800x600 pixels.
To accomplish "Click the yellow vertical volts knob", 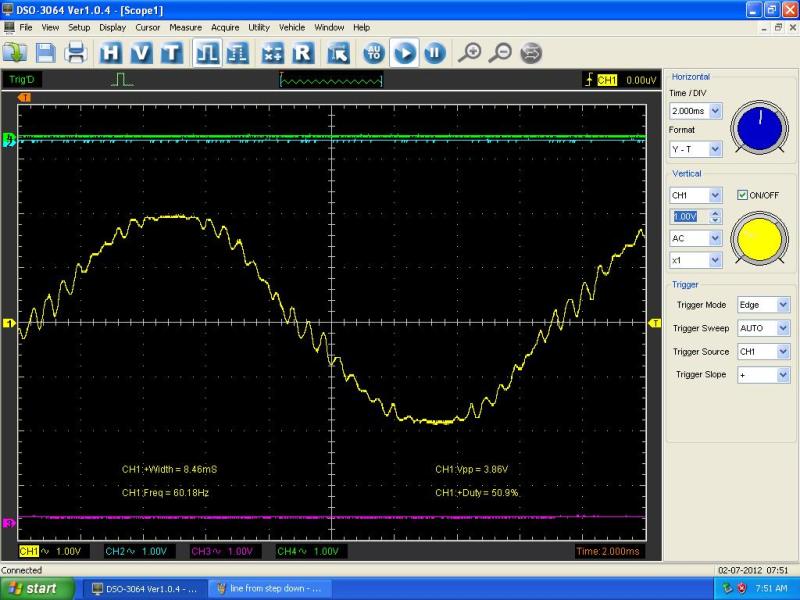I will click(759, 239).
